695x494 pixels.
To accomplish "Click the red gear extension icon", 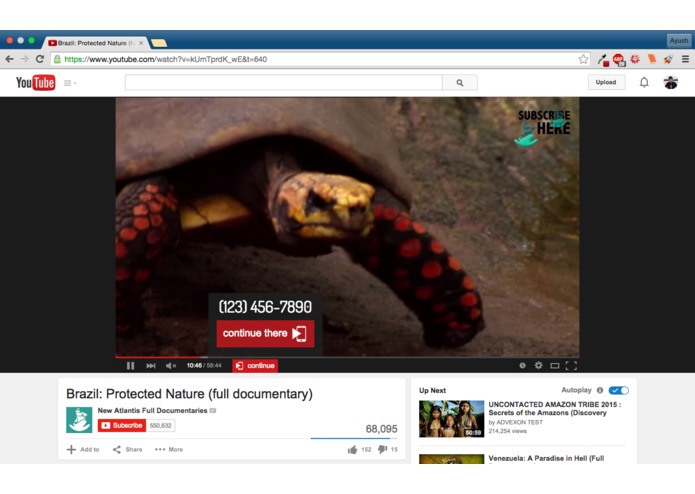I will (635, 59).
